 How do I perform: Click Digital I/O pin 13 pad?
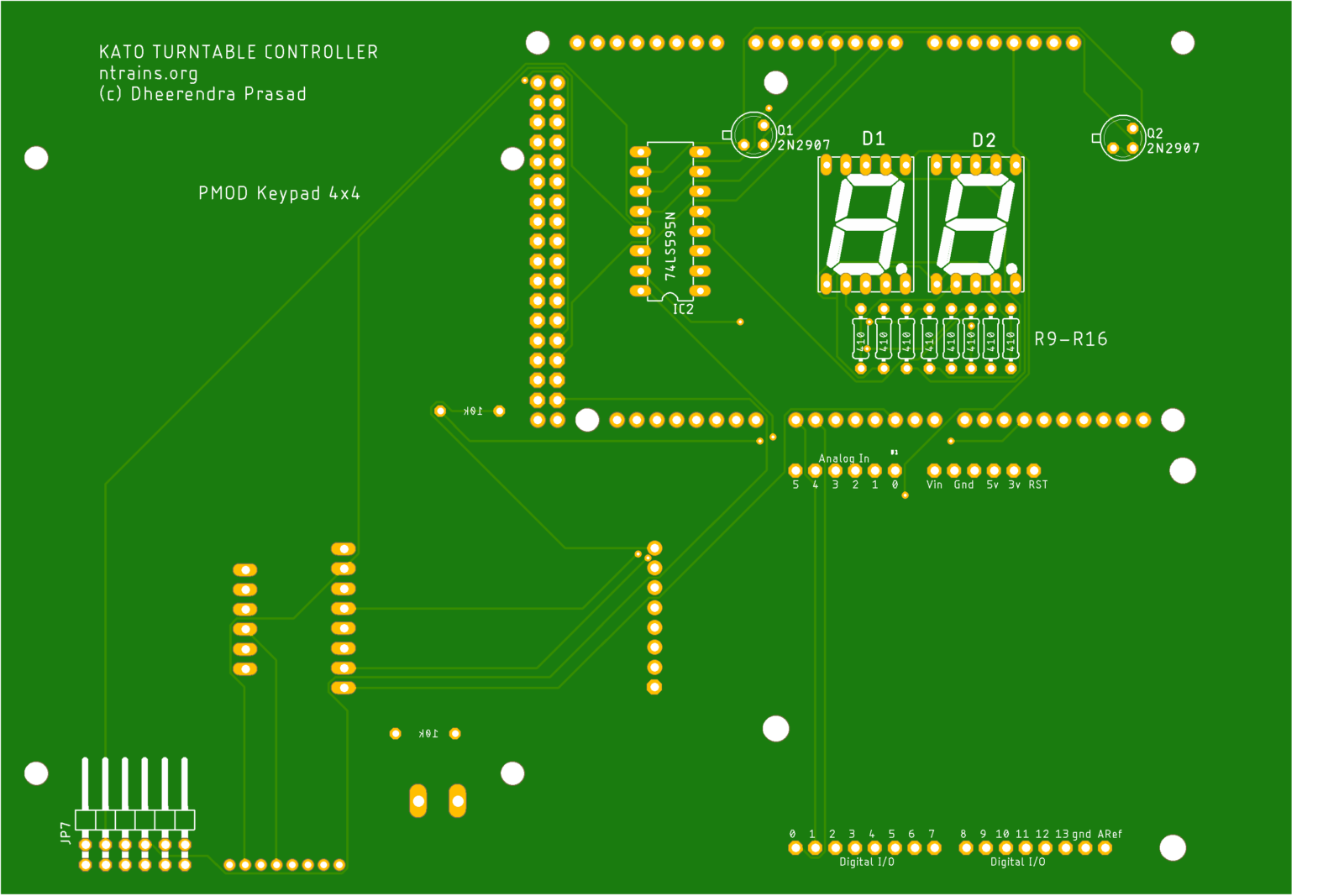1065,846
